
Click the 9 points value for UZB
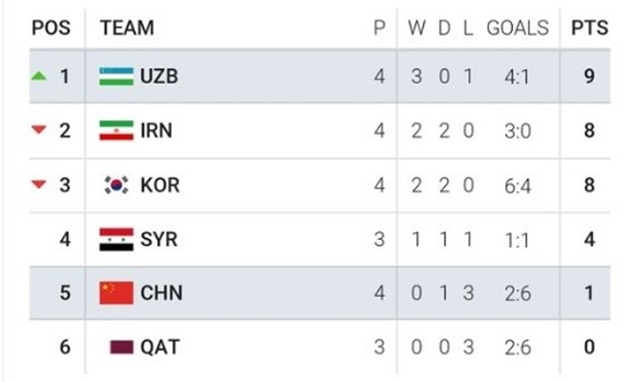(589, 76)
